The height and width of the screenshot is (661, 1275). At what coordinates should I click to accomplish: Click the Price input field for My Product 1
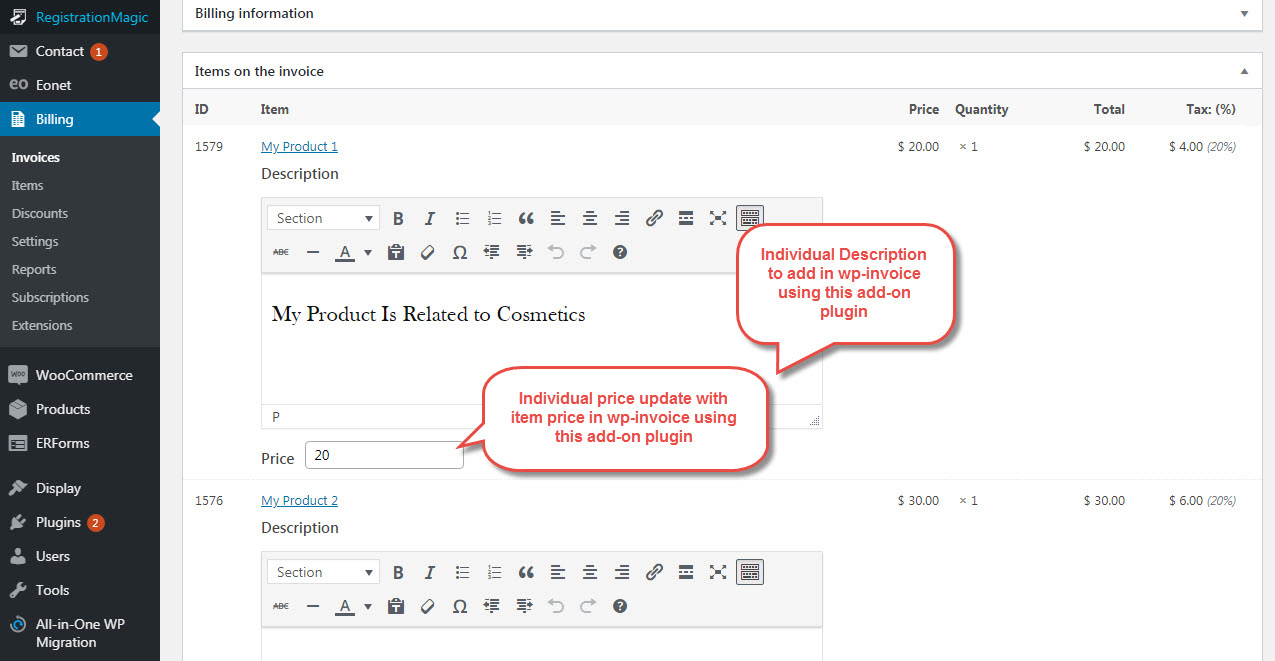click(x=384, y=455)
